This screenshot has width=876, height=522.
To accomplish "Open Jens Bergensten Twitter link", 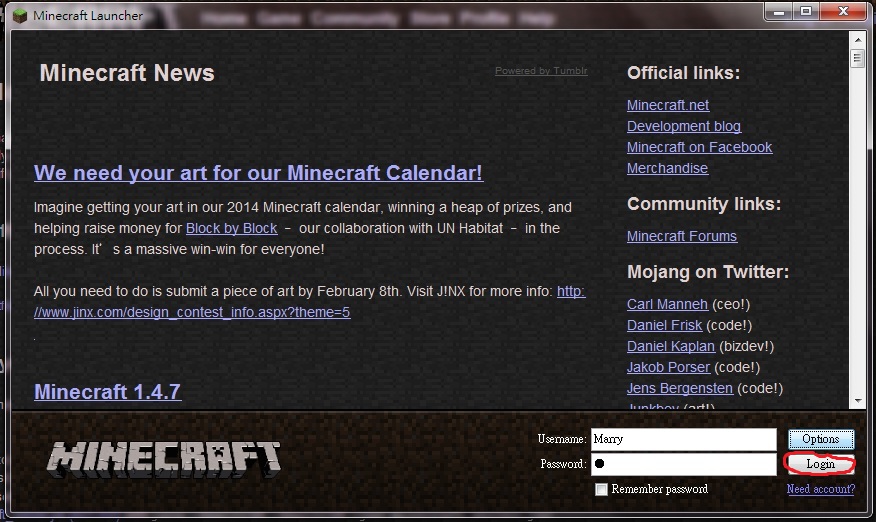I will (x=680, y=388).
